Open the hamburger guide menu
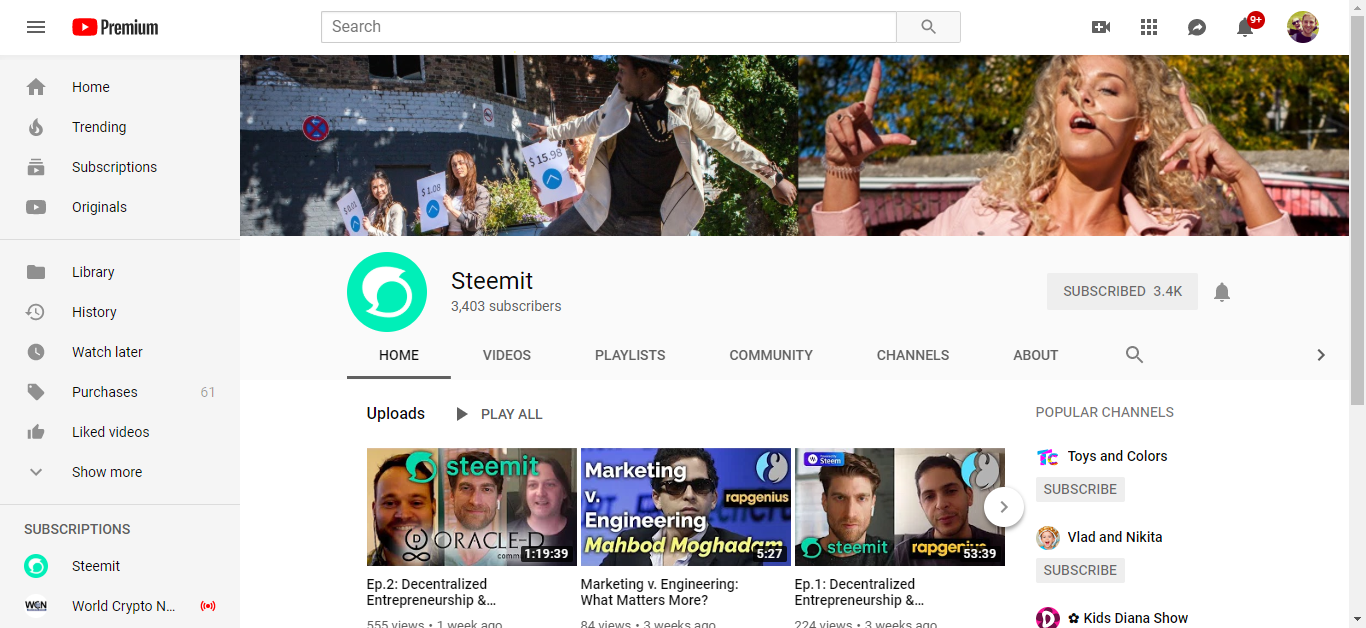1366x628 pixels. 36,27
